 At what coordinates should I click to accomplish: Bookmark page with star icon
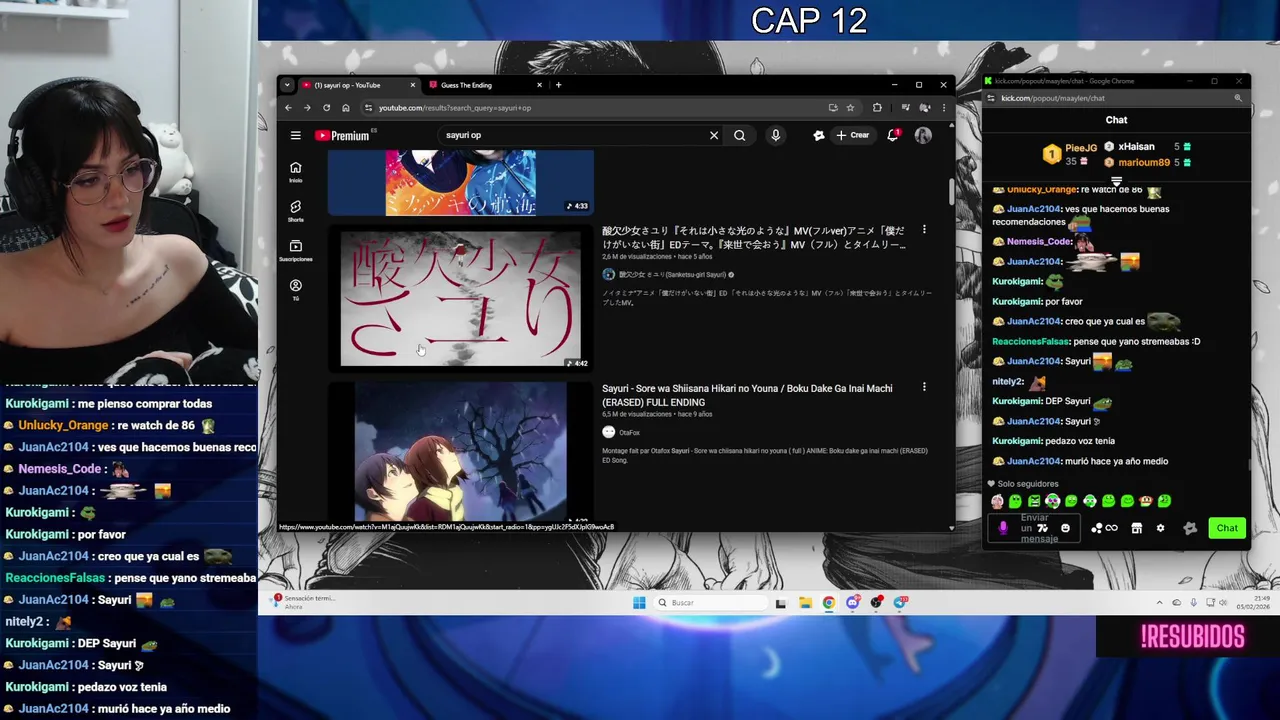850,108
